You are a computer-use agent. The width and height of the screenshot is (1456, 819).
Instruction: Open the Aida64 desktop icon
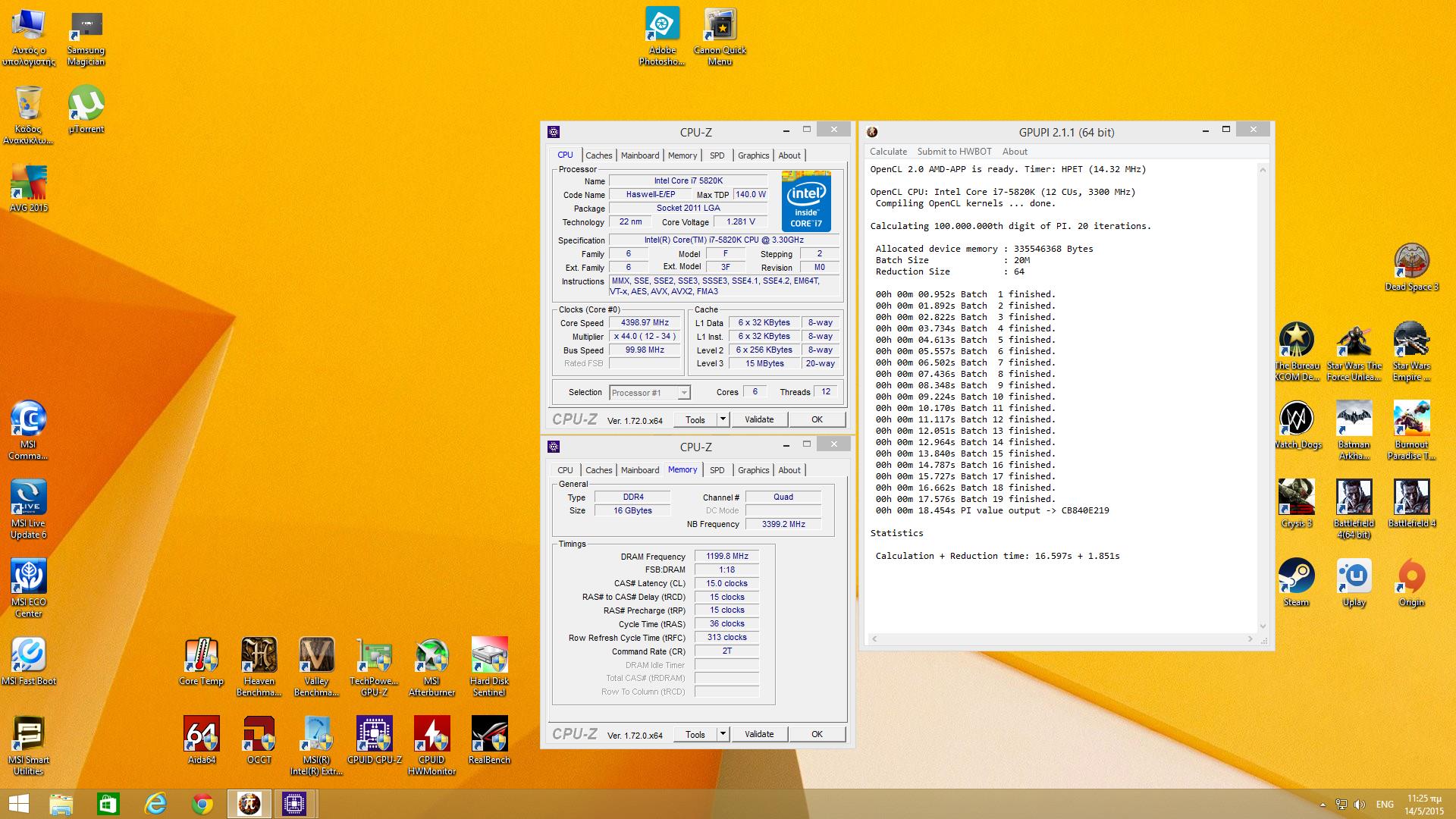pyautogui.click(x=201, y=740)
